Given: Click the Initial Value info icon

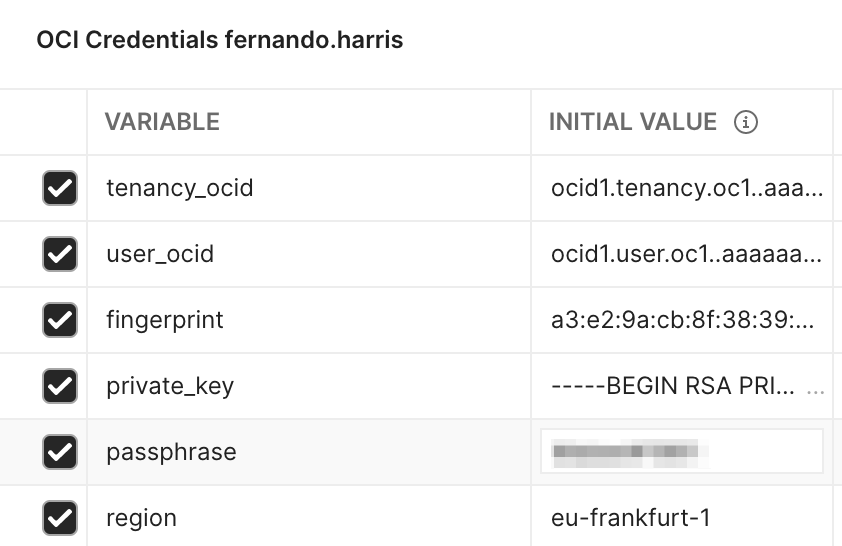Looking at the screenshot, I should pyautogui.click(x=746, y=122).
